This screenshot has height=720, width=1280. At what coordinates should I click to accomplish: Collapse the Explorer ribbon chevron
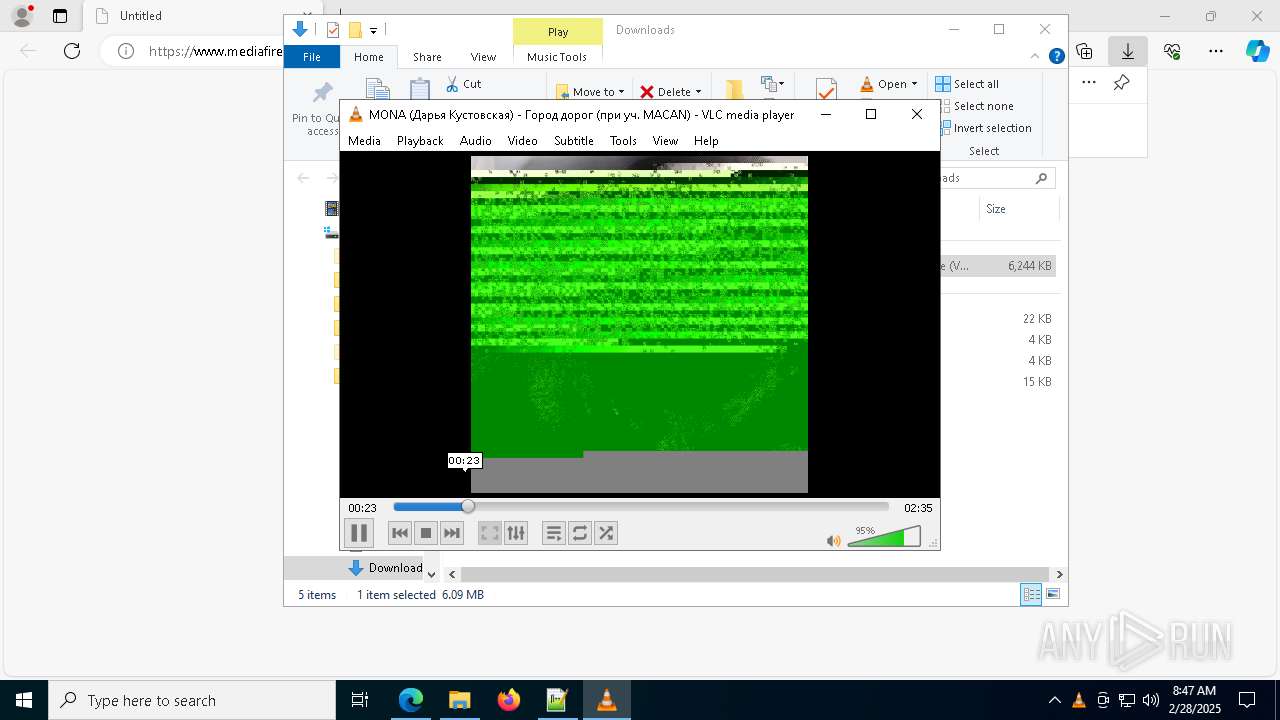click(1035, 56)
